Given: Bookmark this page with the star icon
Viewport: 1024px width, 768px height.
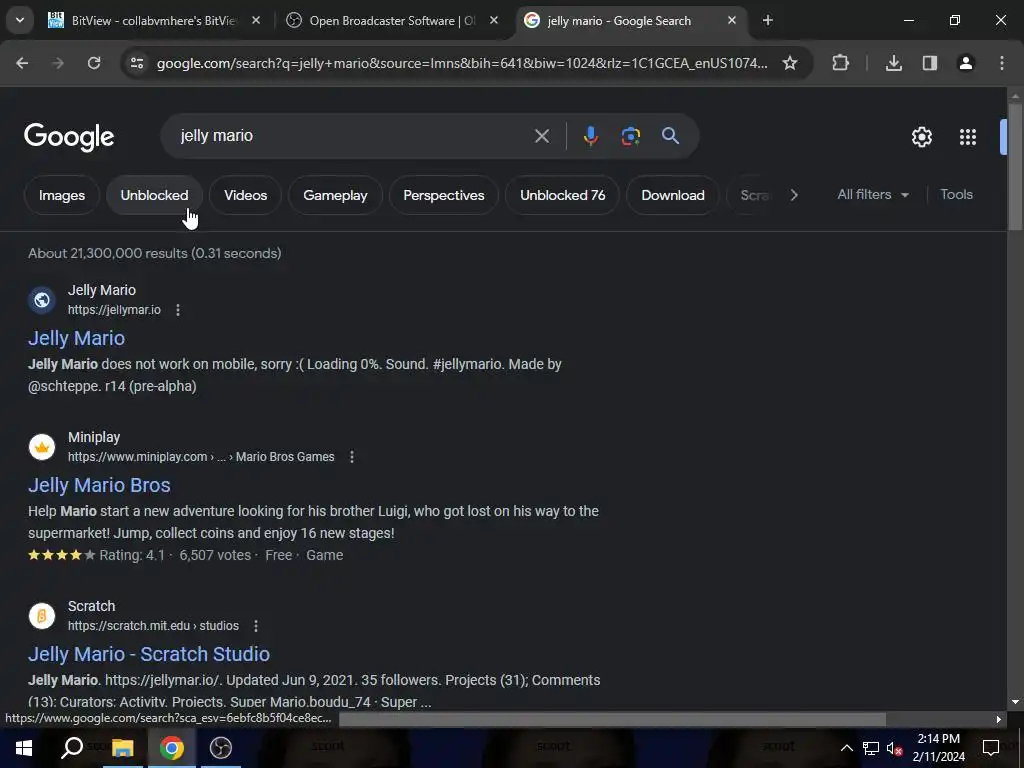Looking at the screenshot, I should [790, 63].
